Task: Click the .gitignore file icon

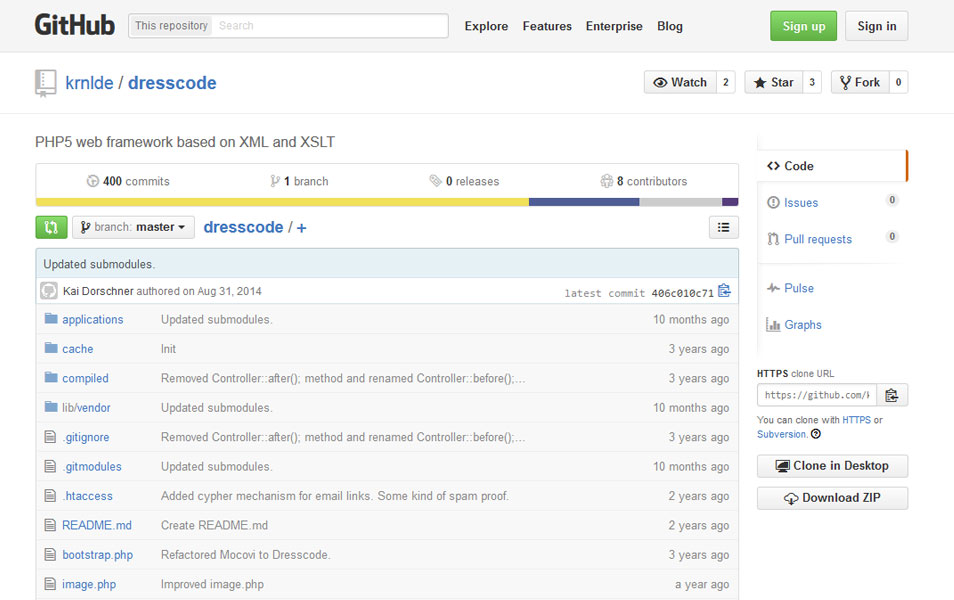Action: [x=50, y=436]
